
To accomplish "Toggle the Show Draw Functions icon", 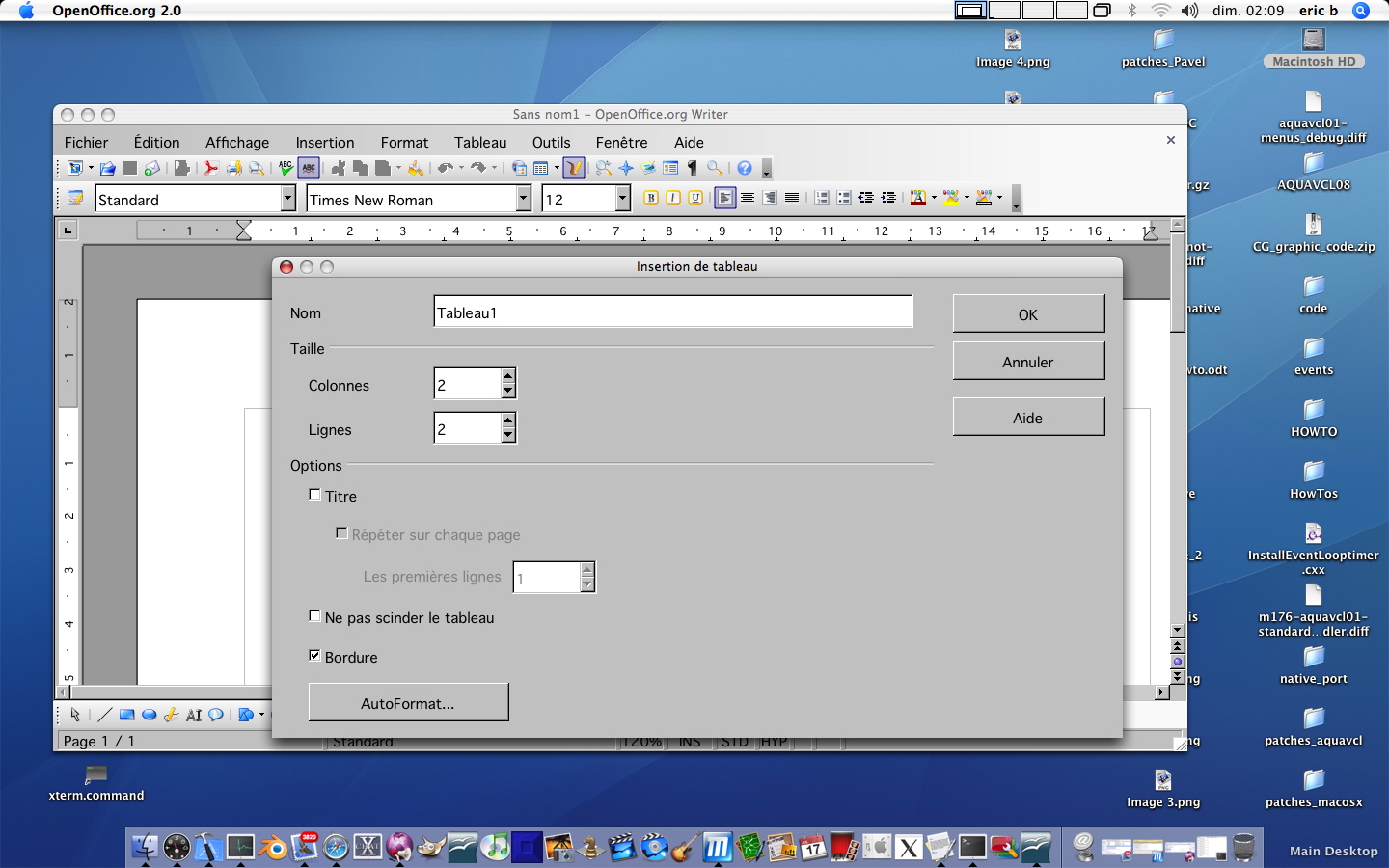I will (574, 168).
